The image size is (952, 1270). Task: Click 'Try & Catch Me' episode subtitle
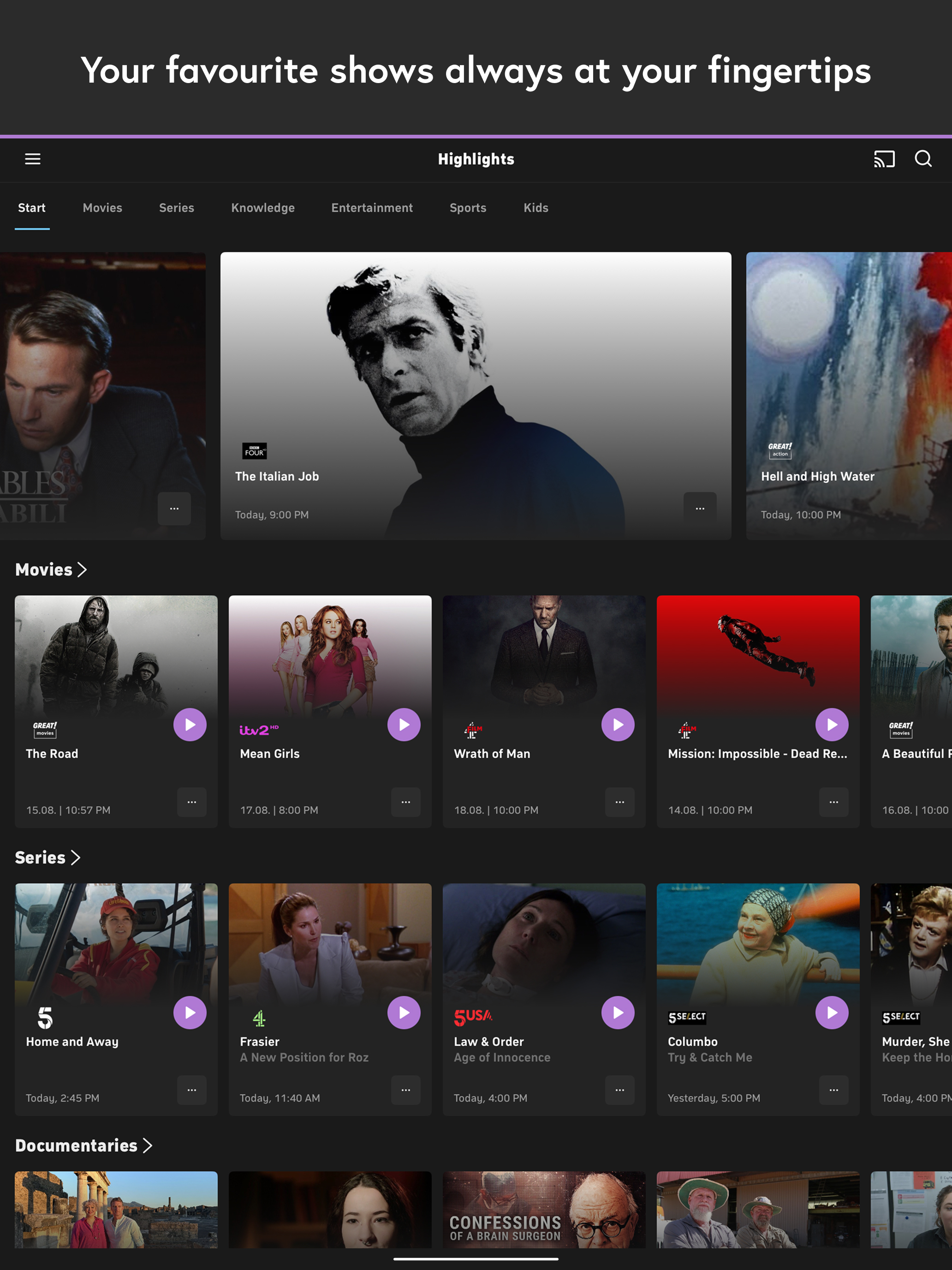[x=710, y=1058]
